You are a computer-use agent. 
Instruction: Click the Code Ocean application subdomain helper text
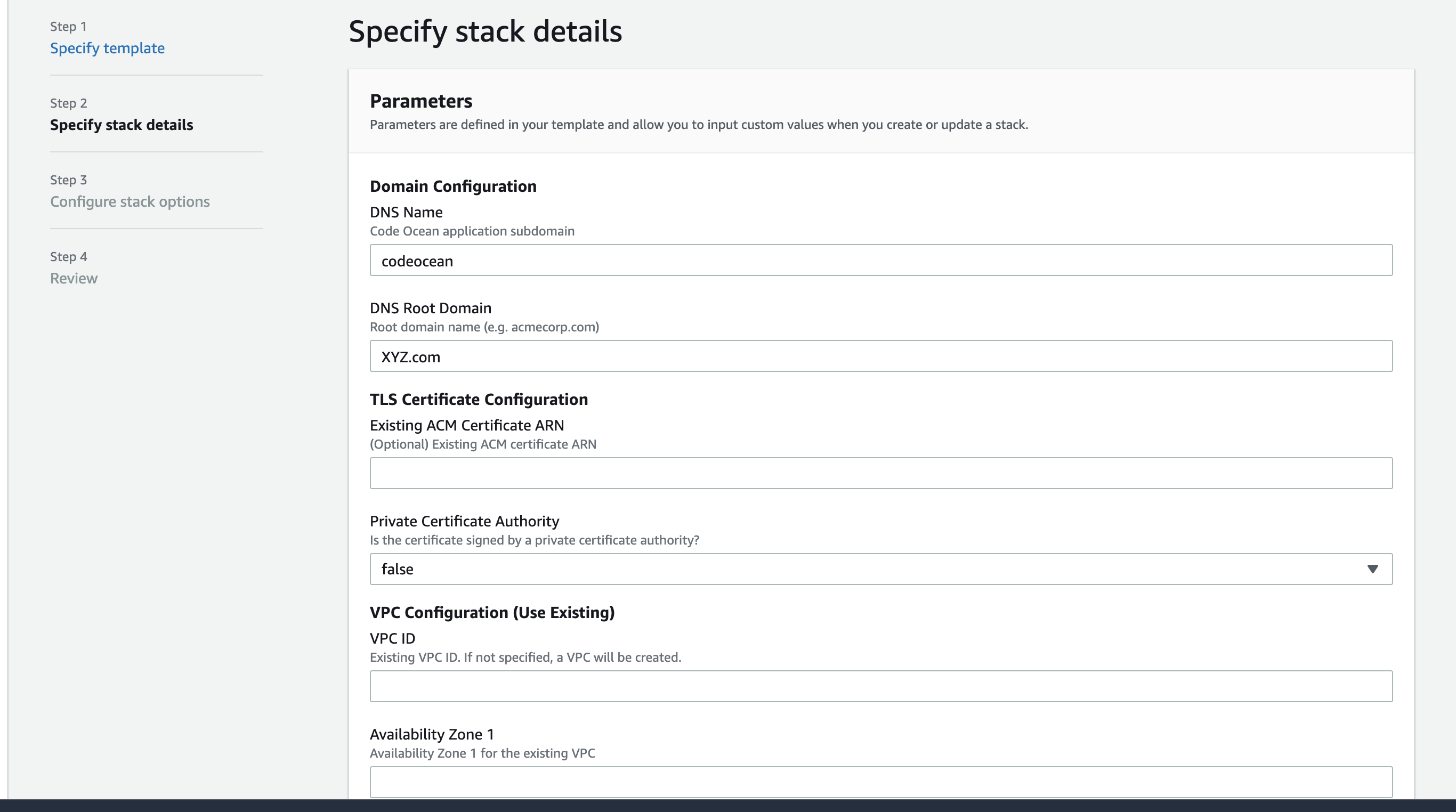pos(472,231)
